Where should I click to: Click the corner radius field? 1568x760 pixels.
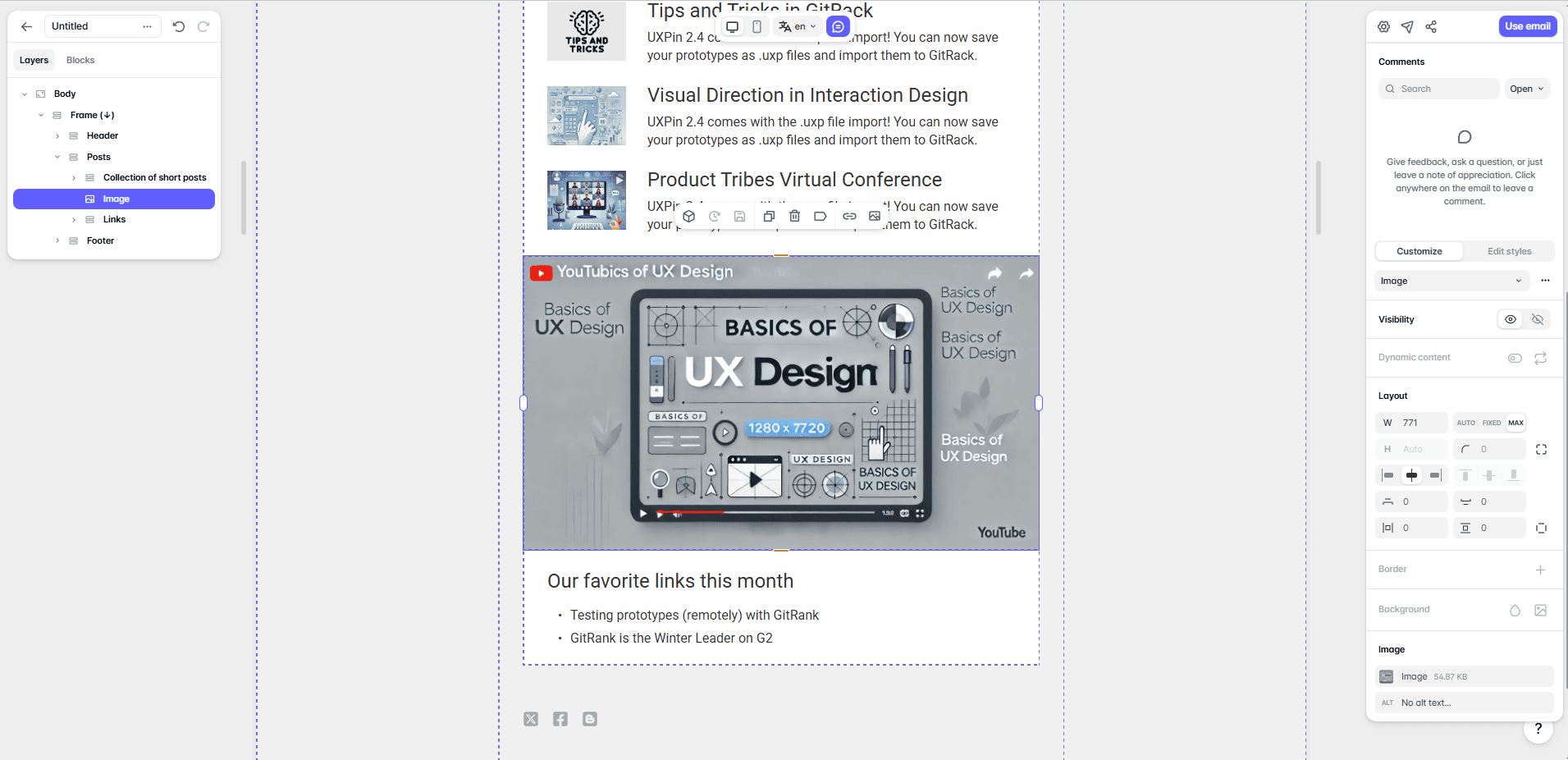pyautogui.click(x=1489, y=449)
